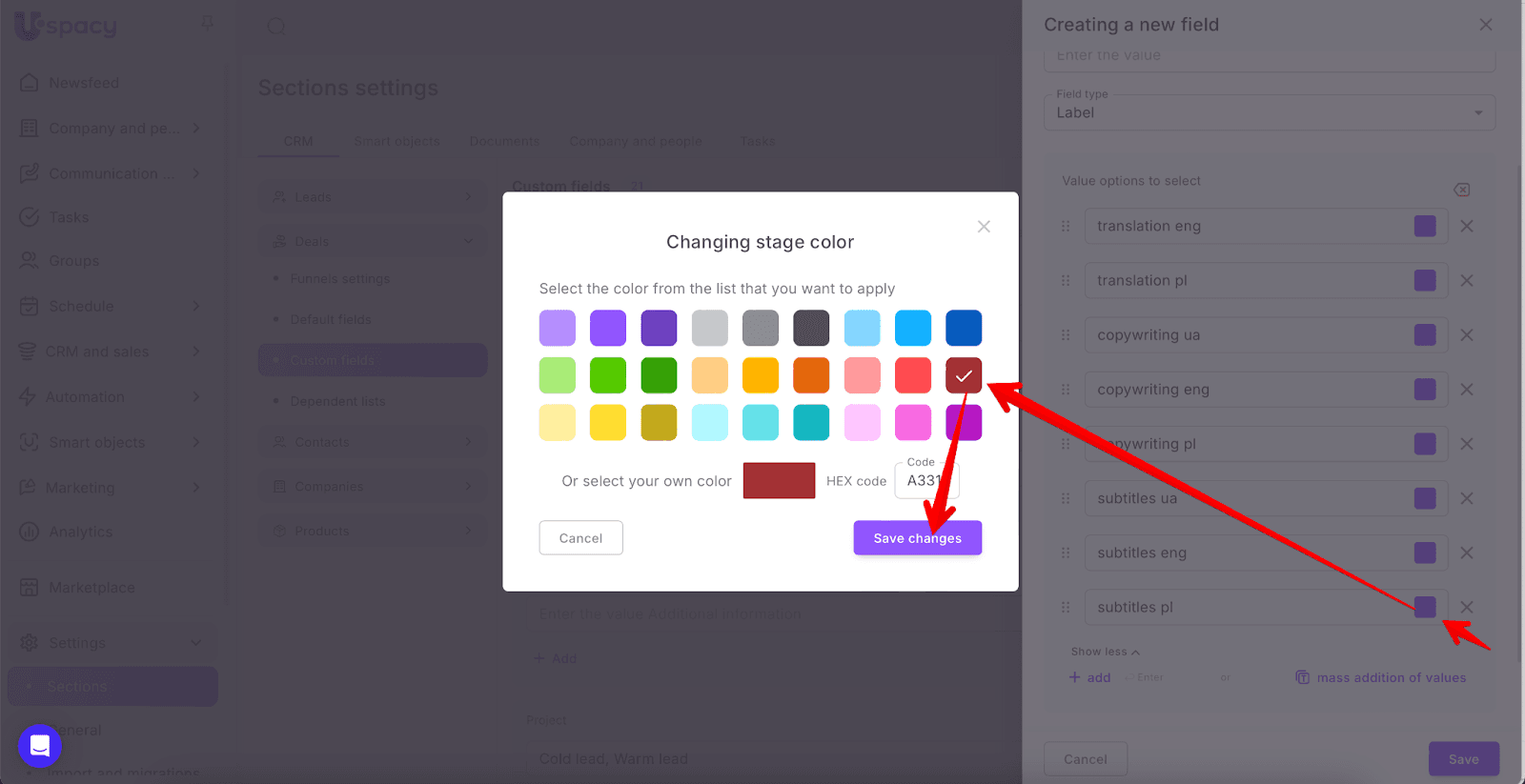The width and height of the screenshot is (1525, 784).
Task: Cancel the stage color change
Action: click(x=580, y=538)
